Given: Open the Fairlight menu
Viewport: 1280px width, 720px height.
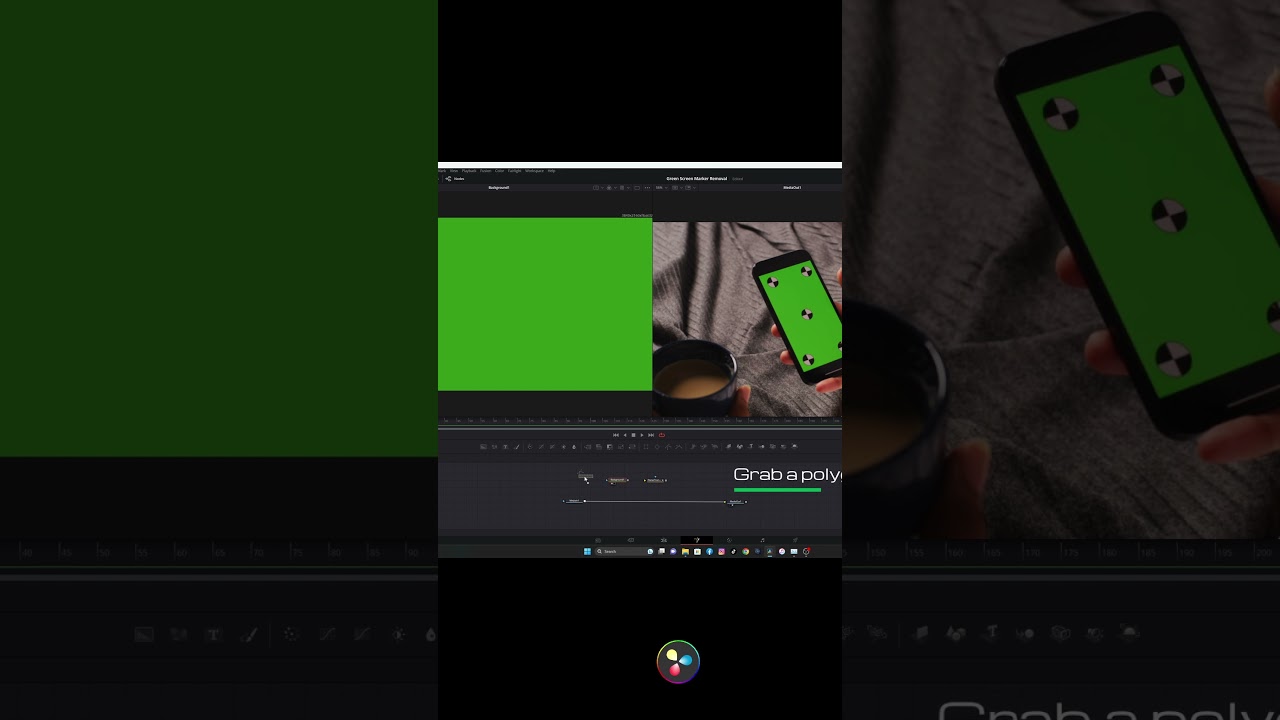Looking at the screenshot, I should coord(514,171).
